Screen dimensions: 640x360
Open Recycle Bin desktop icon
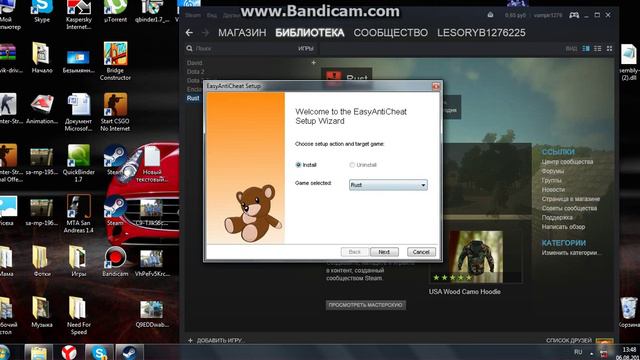click(629, 312)
